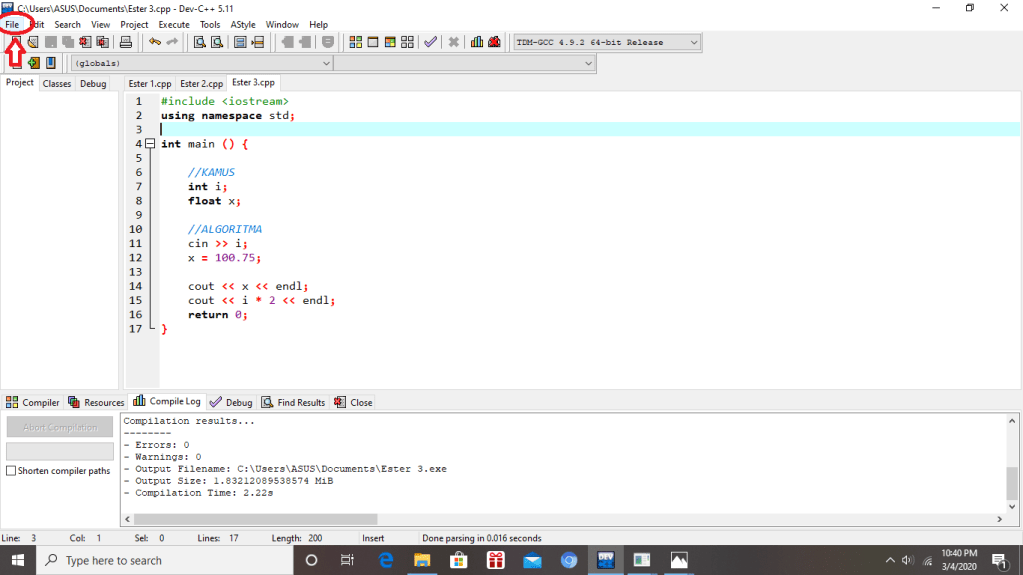Switch to the Ester 1.cpp editor tab
Viewport: 1023px width, 575px height.
tap(150, 84)
